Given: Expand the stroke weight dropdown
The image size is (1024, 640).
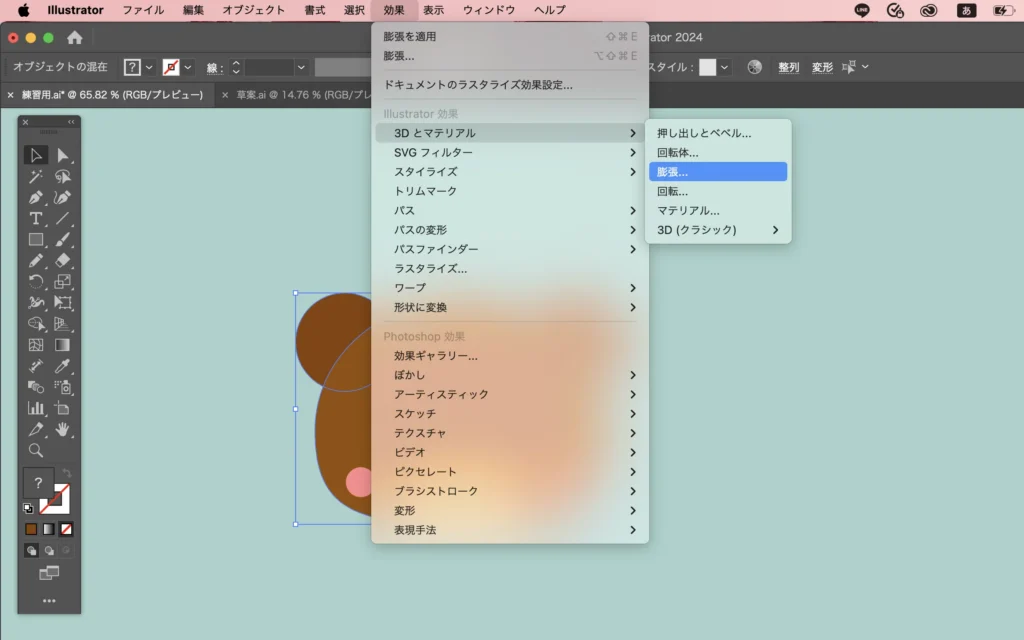Looking at the screenshot, I should (301, 67).
